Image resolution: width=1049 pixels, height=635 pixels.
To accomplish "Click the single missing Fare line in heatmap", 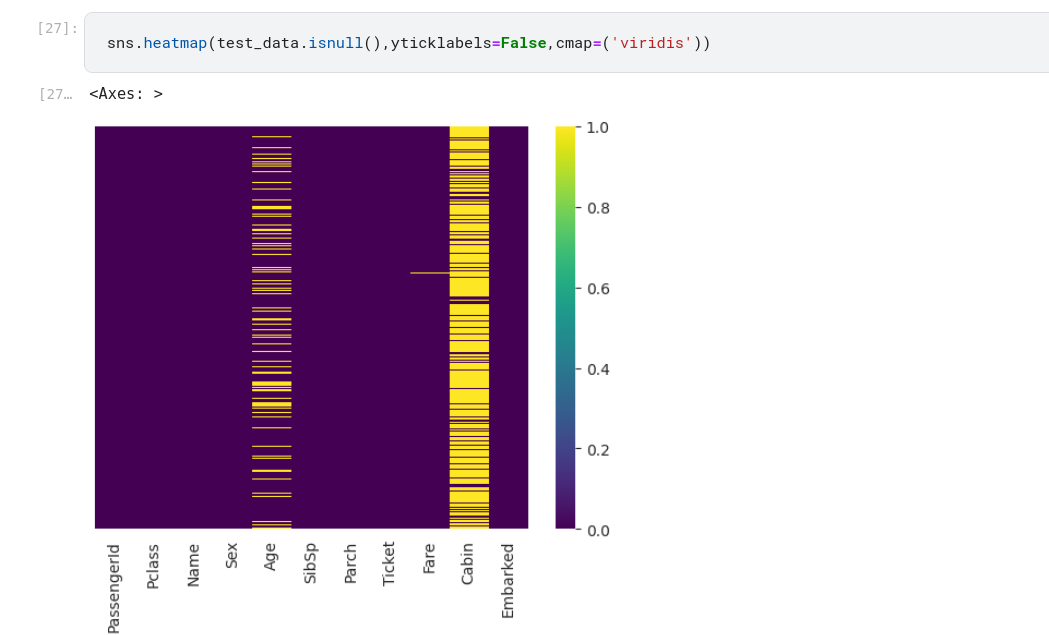I will pyautogui.click(x=429, y=273).
